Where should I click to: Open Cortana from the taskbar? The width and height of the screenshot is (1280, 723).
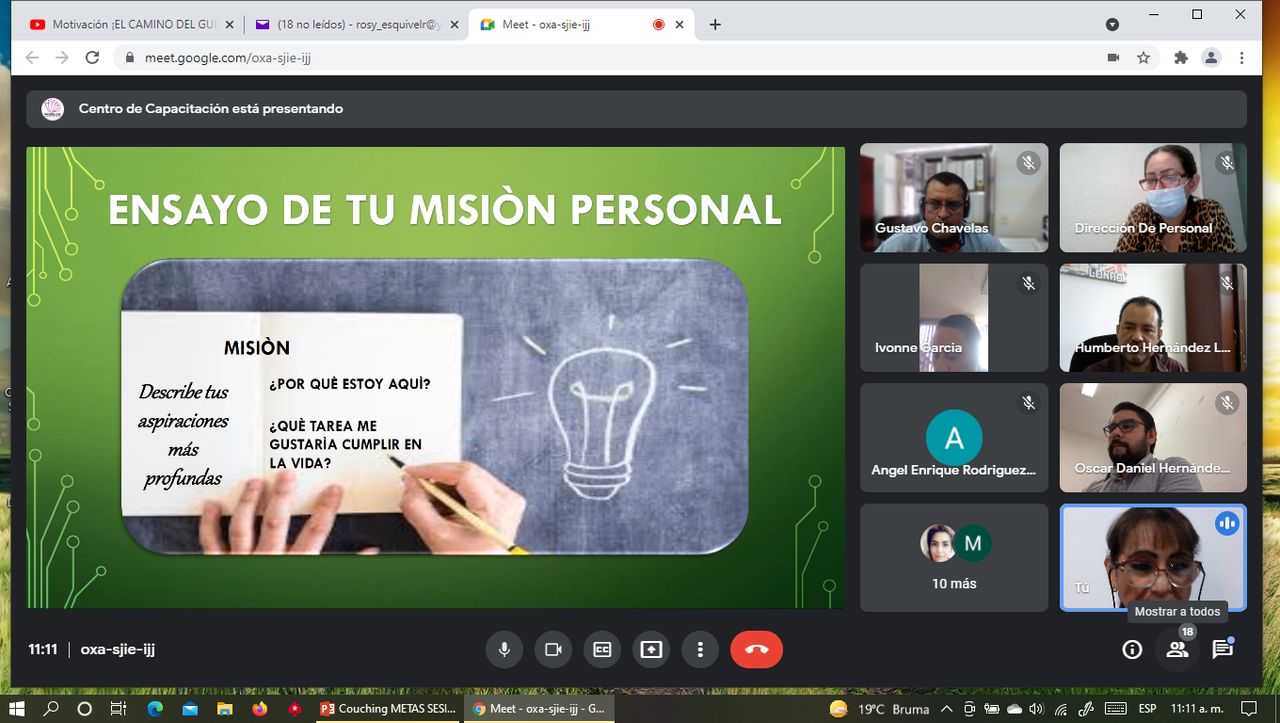tap(84, 709)
